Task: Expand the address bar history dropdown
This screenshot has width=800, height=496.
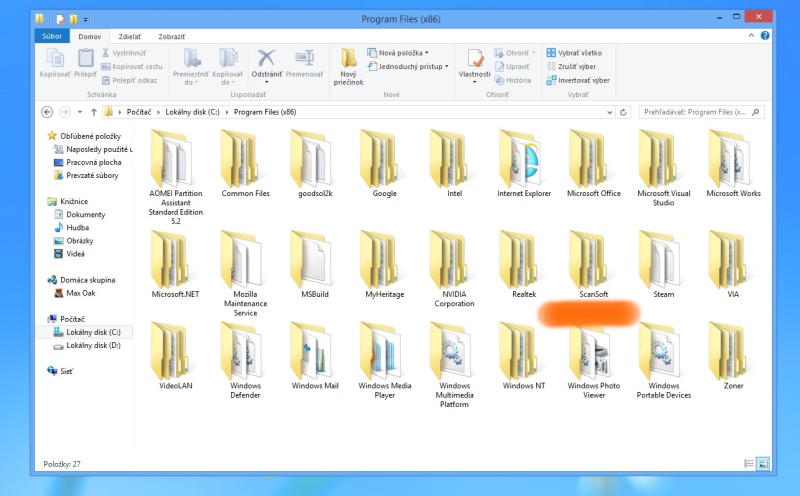Action: tap(609, 112)
